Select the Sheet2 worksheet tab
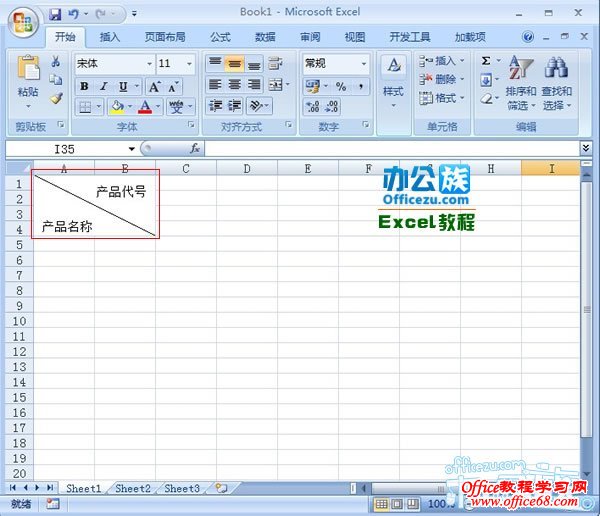Screen dimensions: 600x516 point(132,488)
